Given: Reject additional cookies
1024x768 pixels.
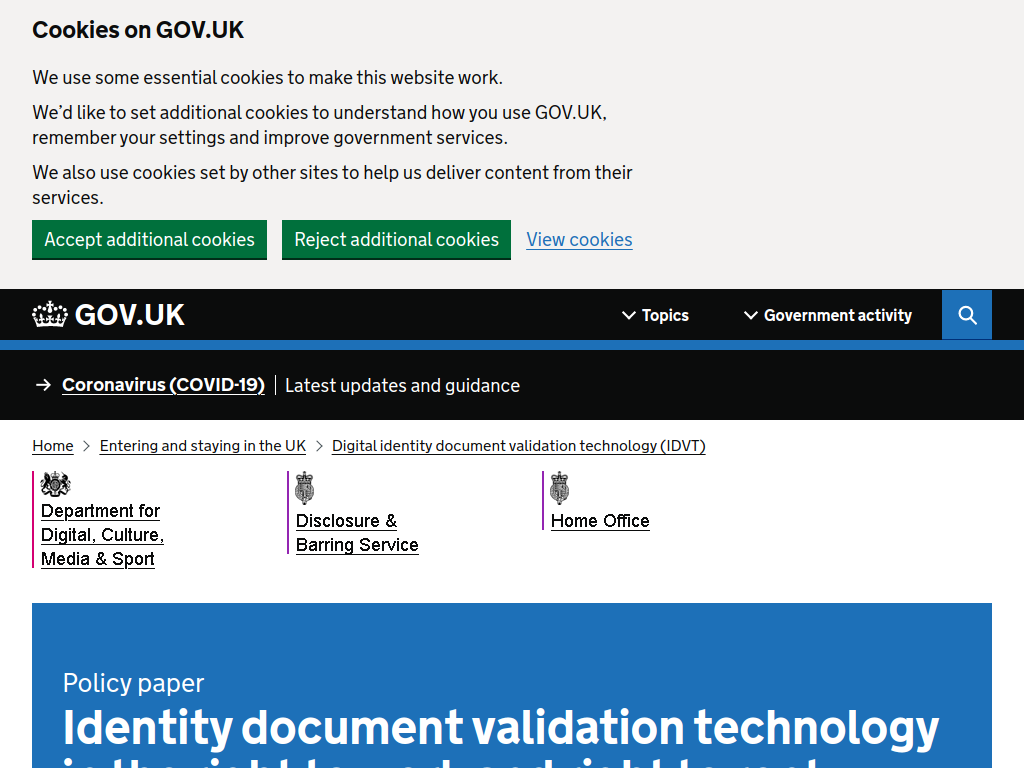Looking at the screenshot, I should click(x=396, y=240).
